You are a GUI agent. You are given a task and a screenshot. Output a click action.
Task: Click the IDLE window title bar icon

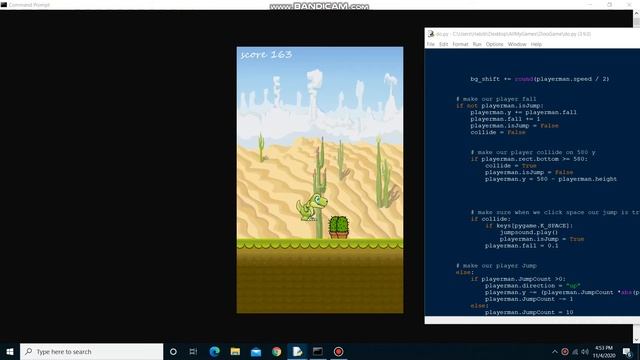click(x=431, y=34)
